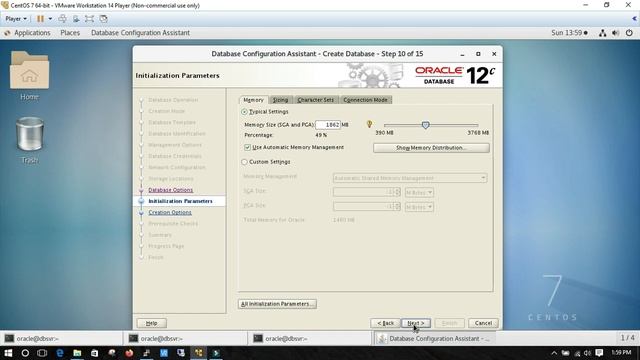Click Show Memory Distribution button

click(431, 148)
